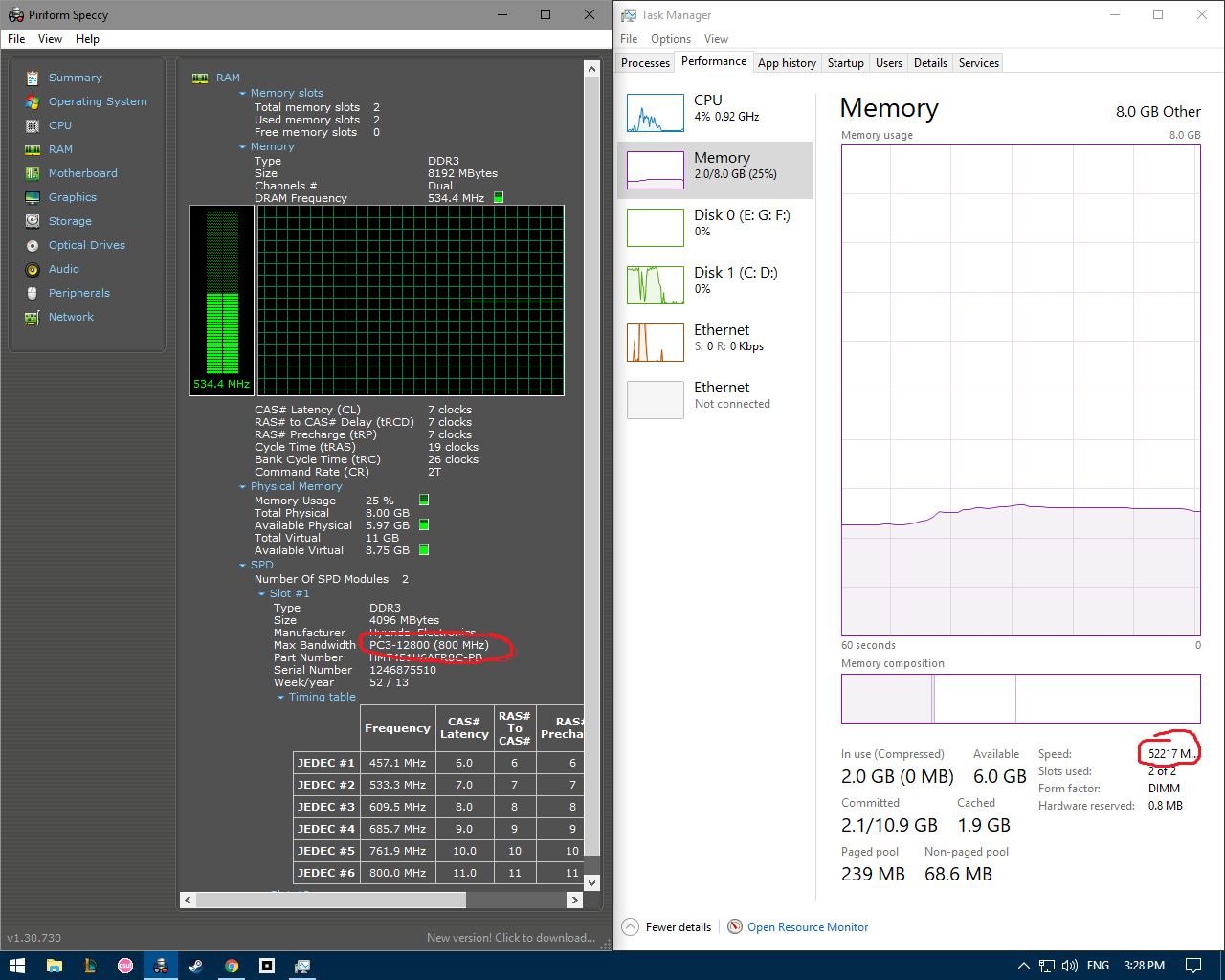Click the New version download link
The height and width of the screenshot is (980, 1225).
tap(511, 938)
